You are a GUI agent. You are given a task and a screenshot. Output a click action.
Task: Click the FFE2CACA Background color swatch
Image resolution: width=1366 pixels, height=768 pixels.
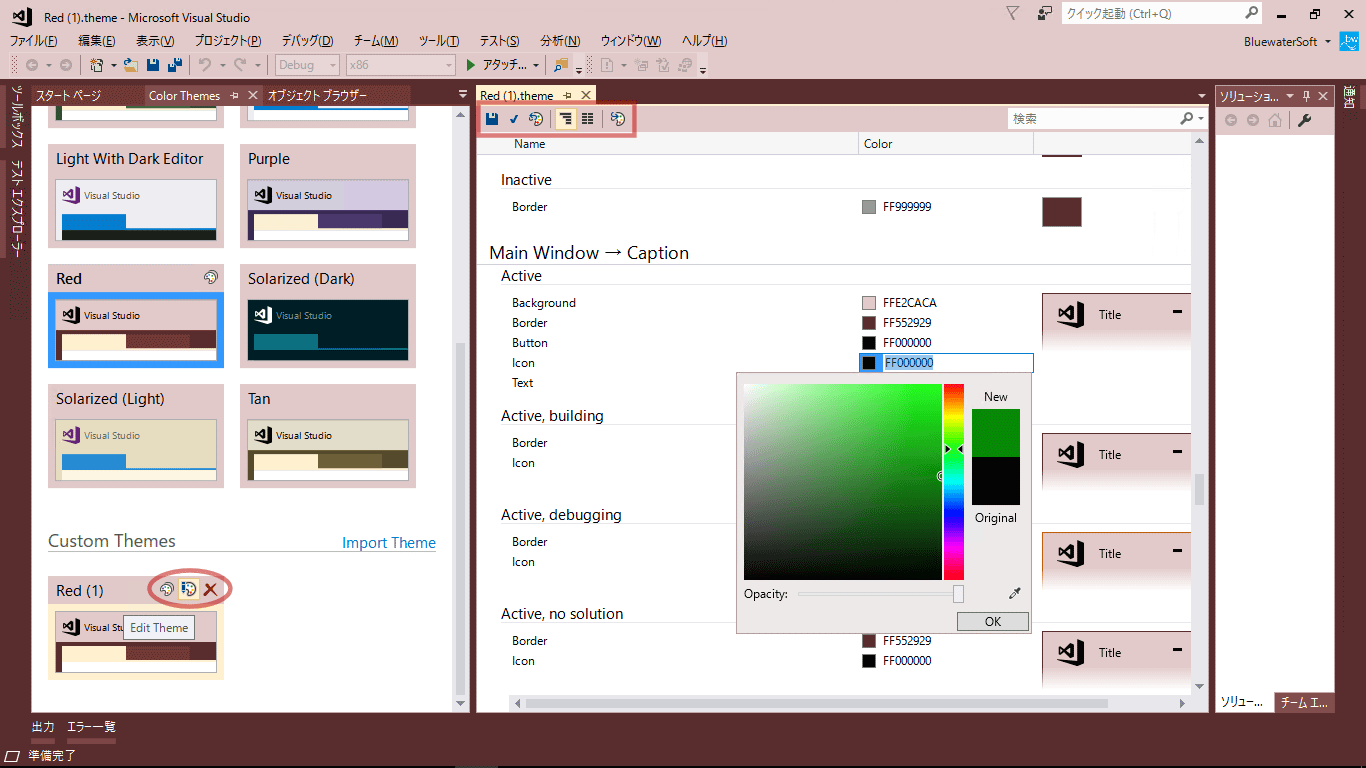coord(868,302)
